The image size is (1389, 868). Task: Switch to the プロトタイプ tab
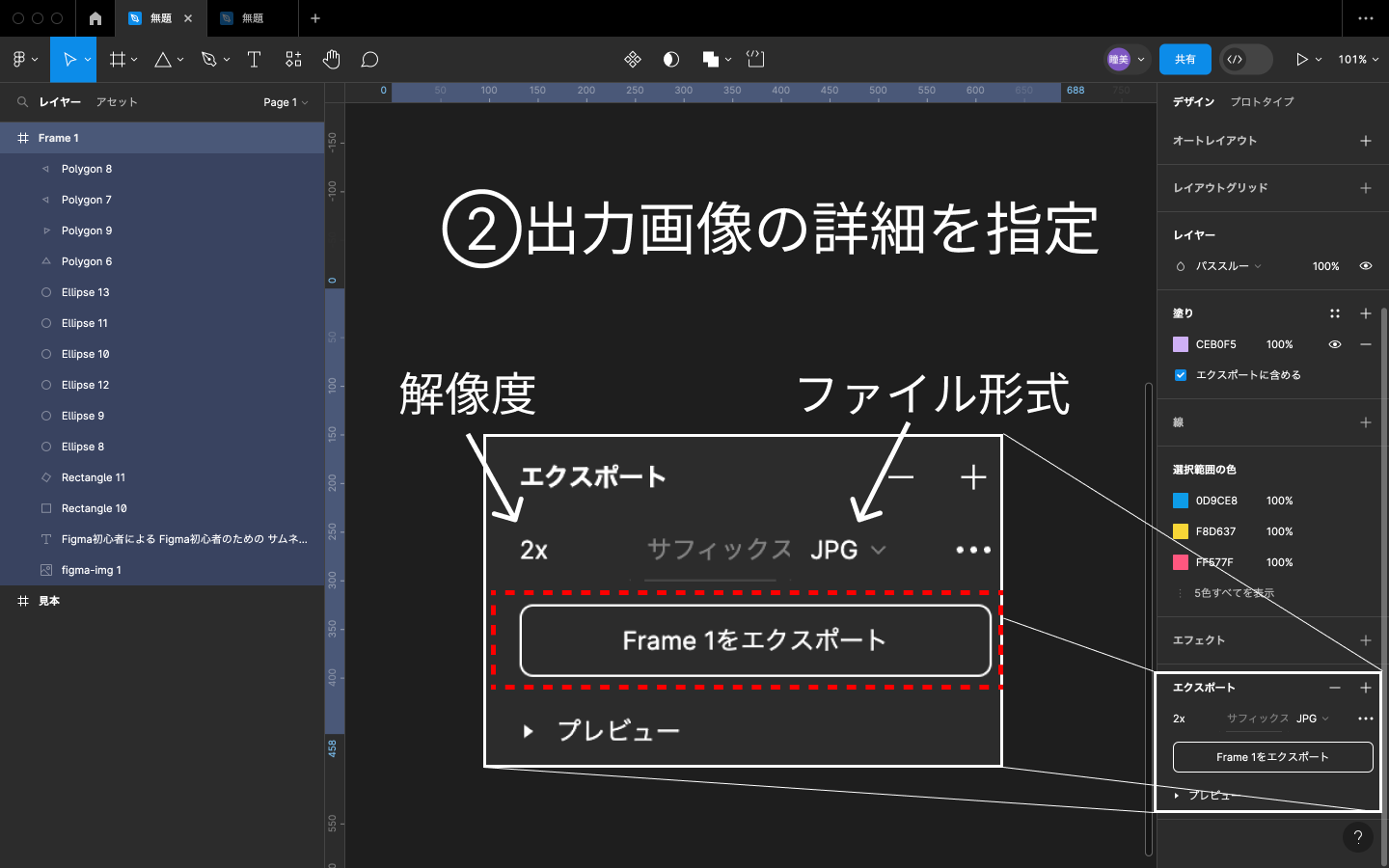point(1262,102)
